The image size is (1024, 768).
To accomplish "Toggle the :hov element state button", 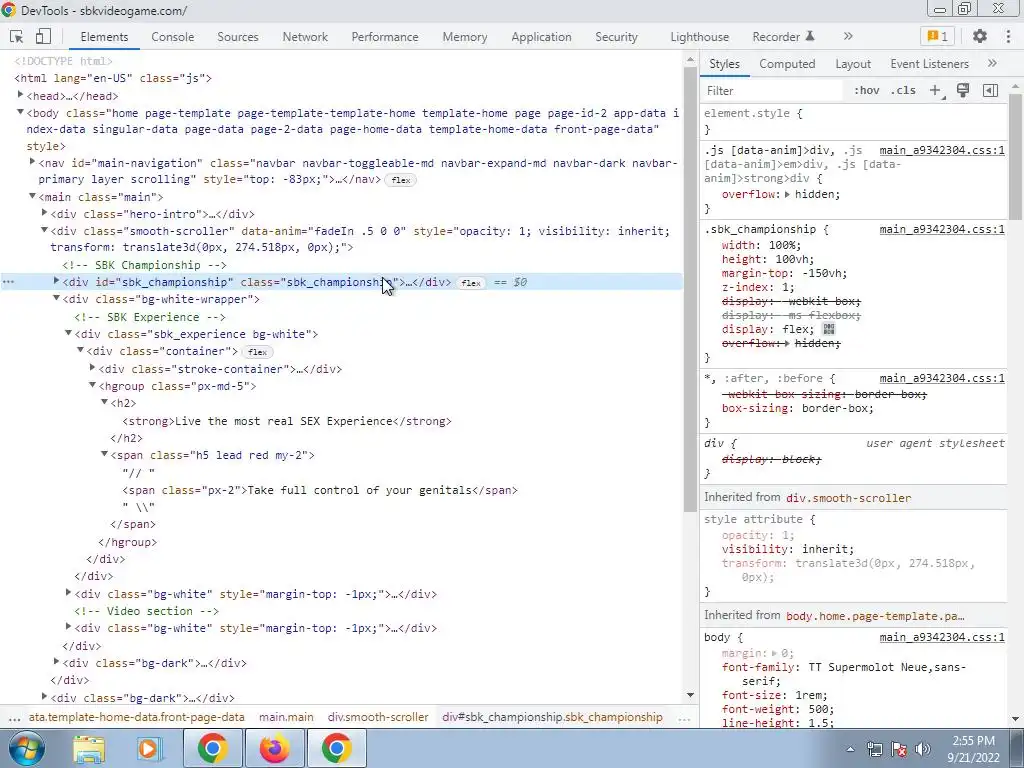I will tap(867, 91).
